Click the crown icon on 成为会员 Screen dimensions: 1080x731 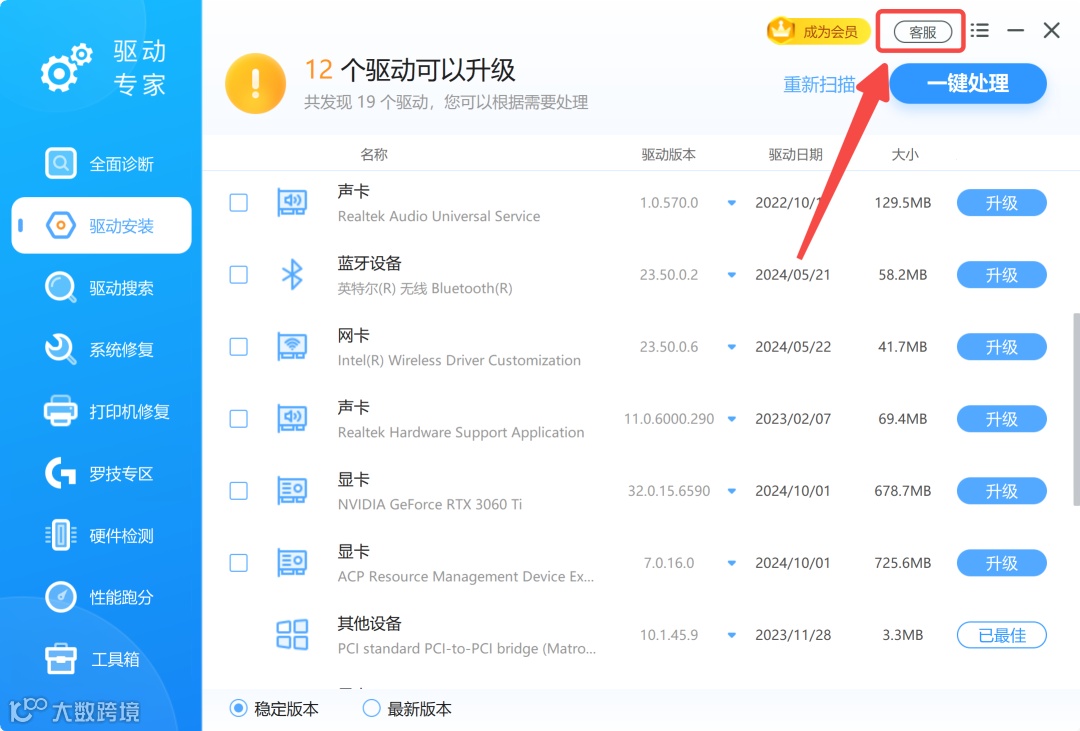781,30
